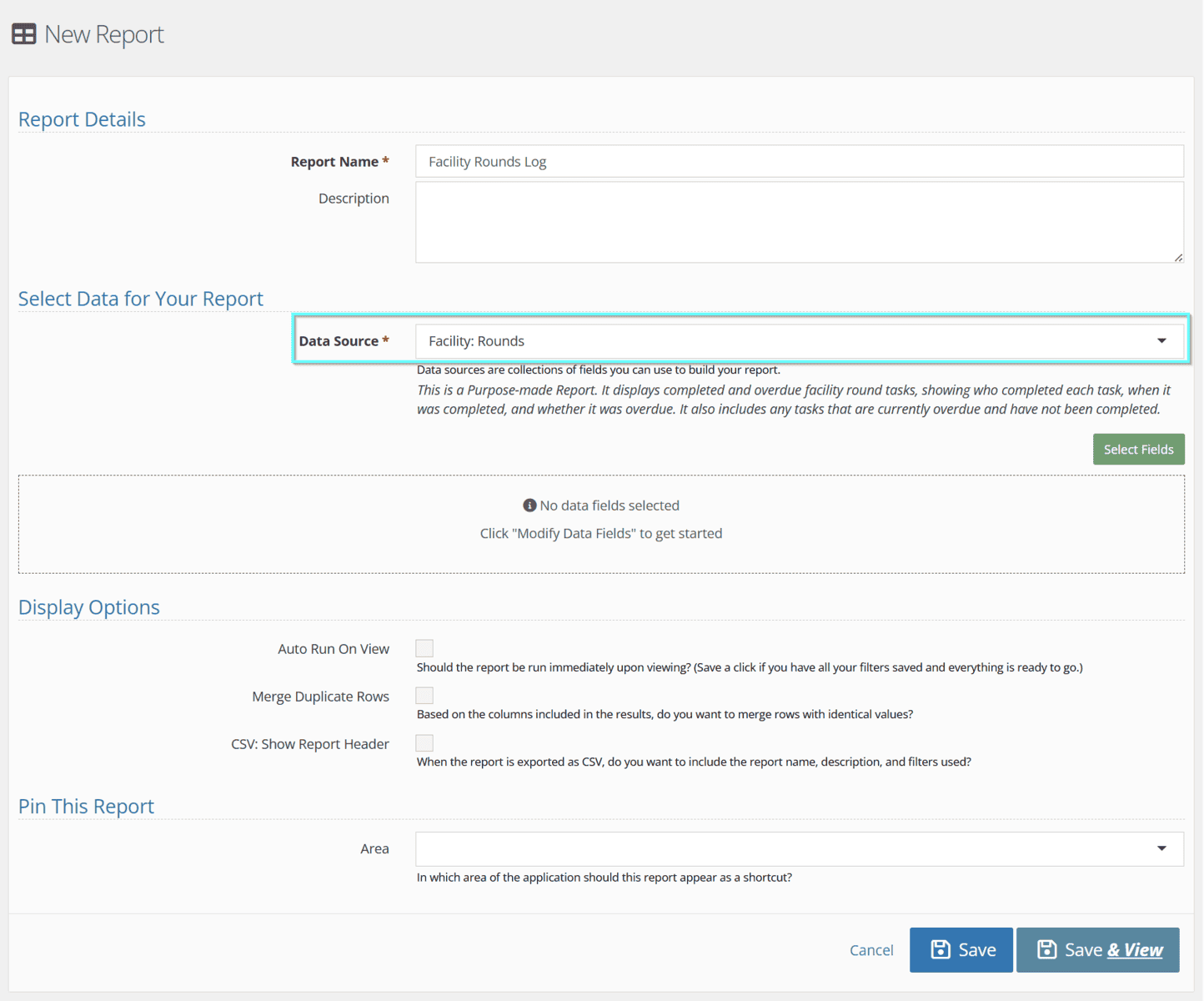
Task: Grab the Description textarea resize handle
Action: 1178,258
